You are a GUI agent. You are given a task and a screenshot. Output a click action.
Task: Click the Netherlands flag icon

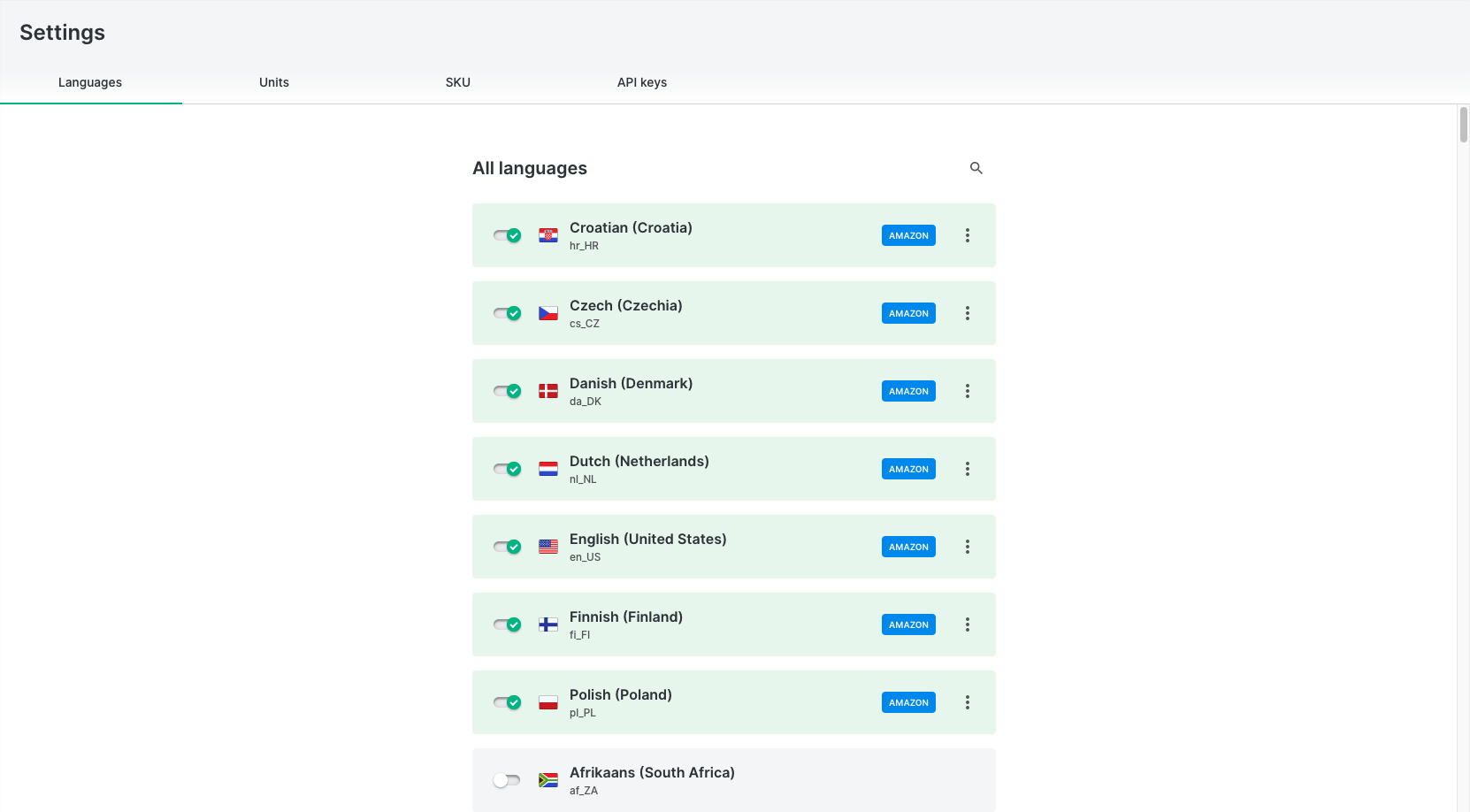click(548, 469)
